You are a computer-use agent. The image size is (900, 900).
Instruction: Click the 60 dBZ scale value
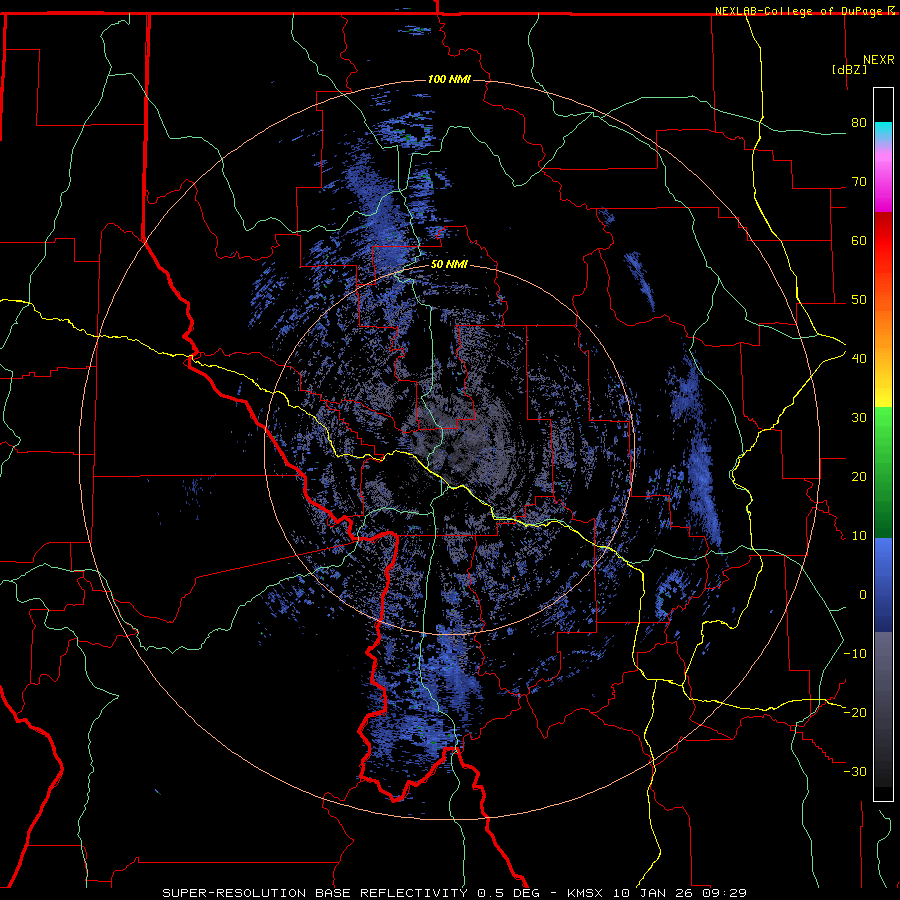point(859,240)
